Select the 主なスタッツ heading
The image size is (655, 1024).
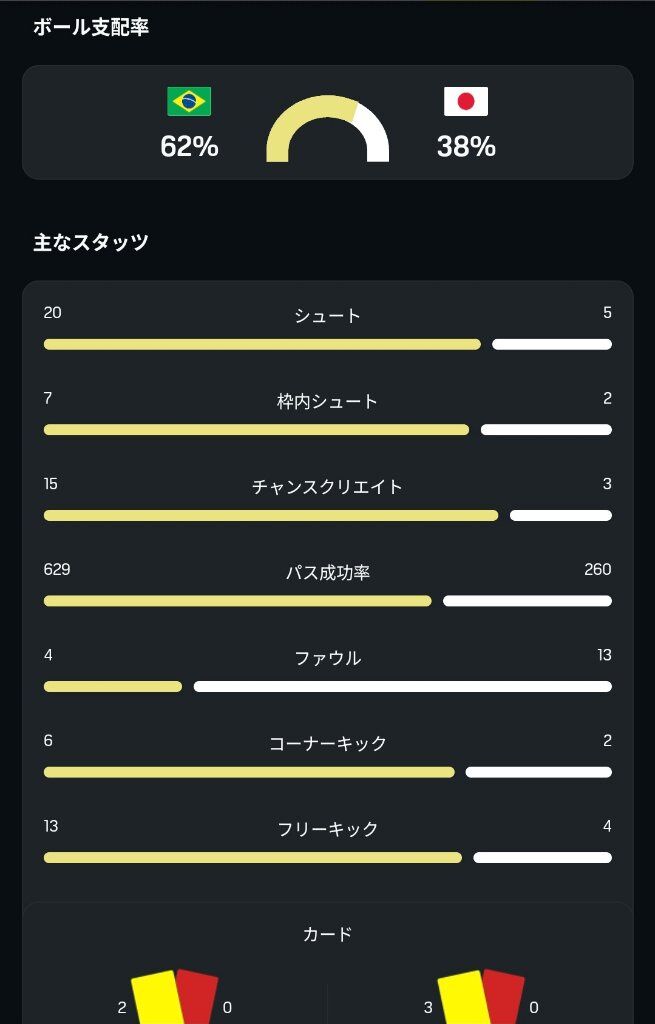[x=91, y=242]
